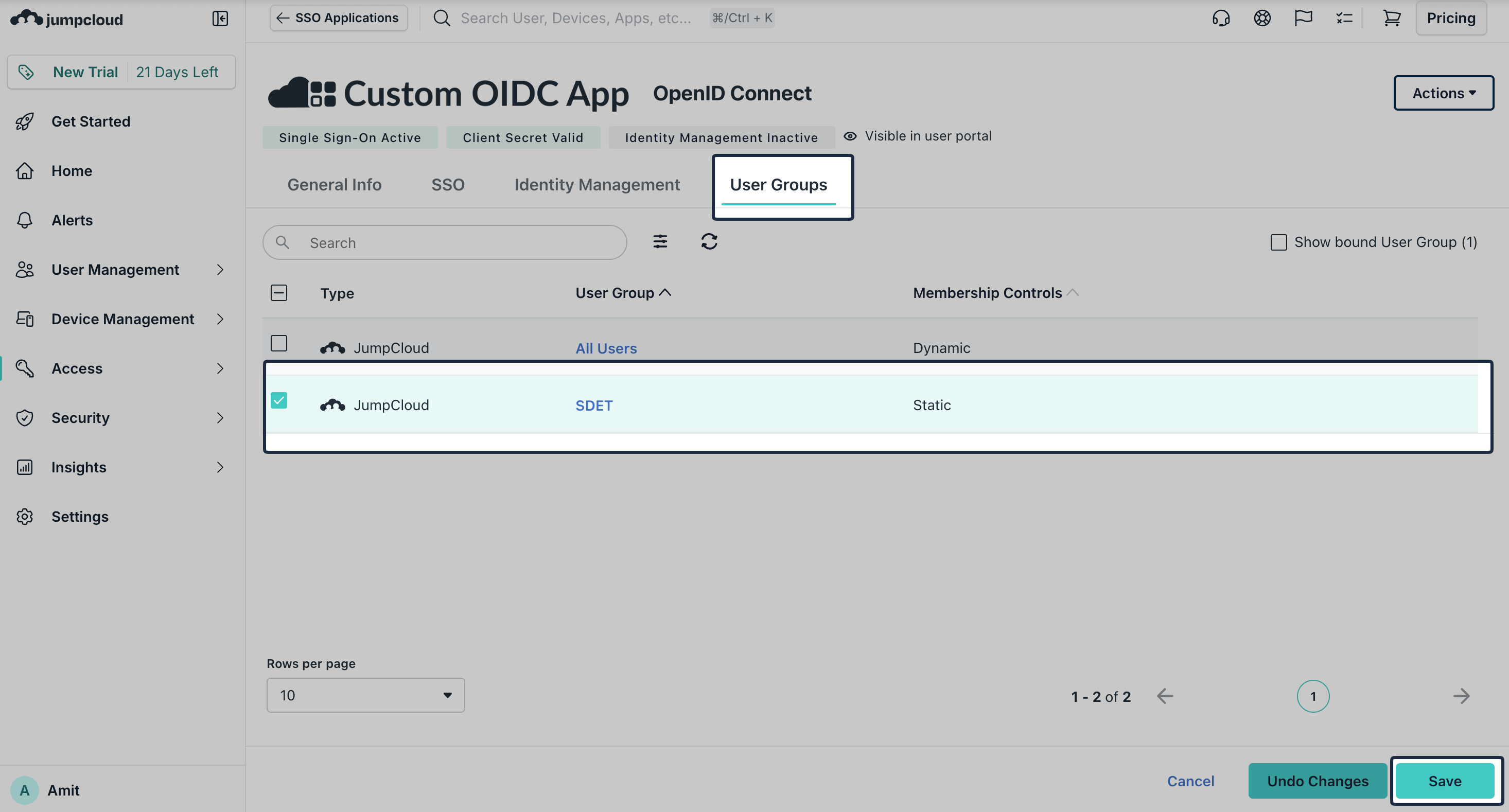
Task: Open the Rows per page dropdown
Action: 365,695
